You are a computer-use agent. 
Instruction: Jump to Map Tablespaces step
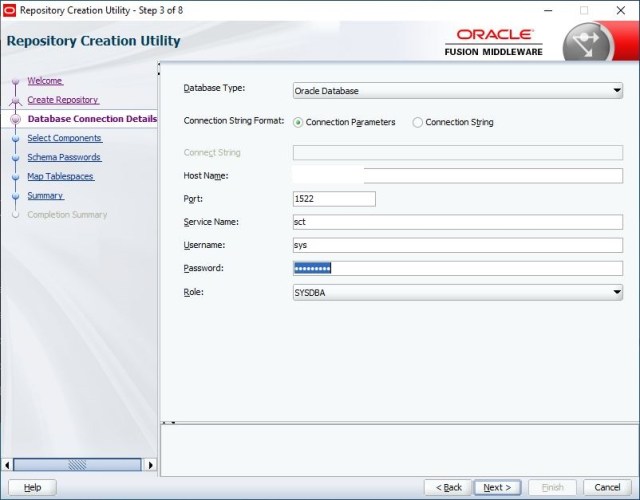tap(60, 176)
